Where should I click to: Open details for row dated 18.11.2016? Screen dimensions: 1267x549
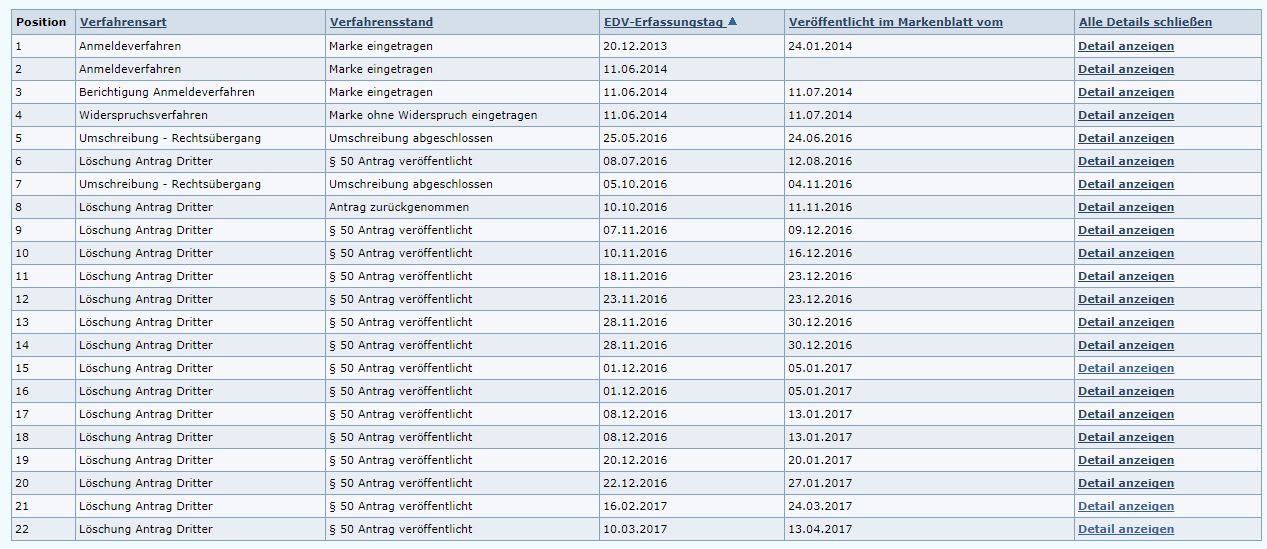coord(1126,276)
